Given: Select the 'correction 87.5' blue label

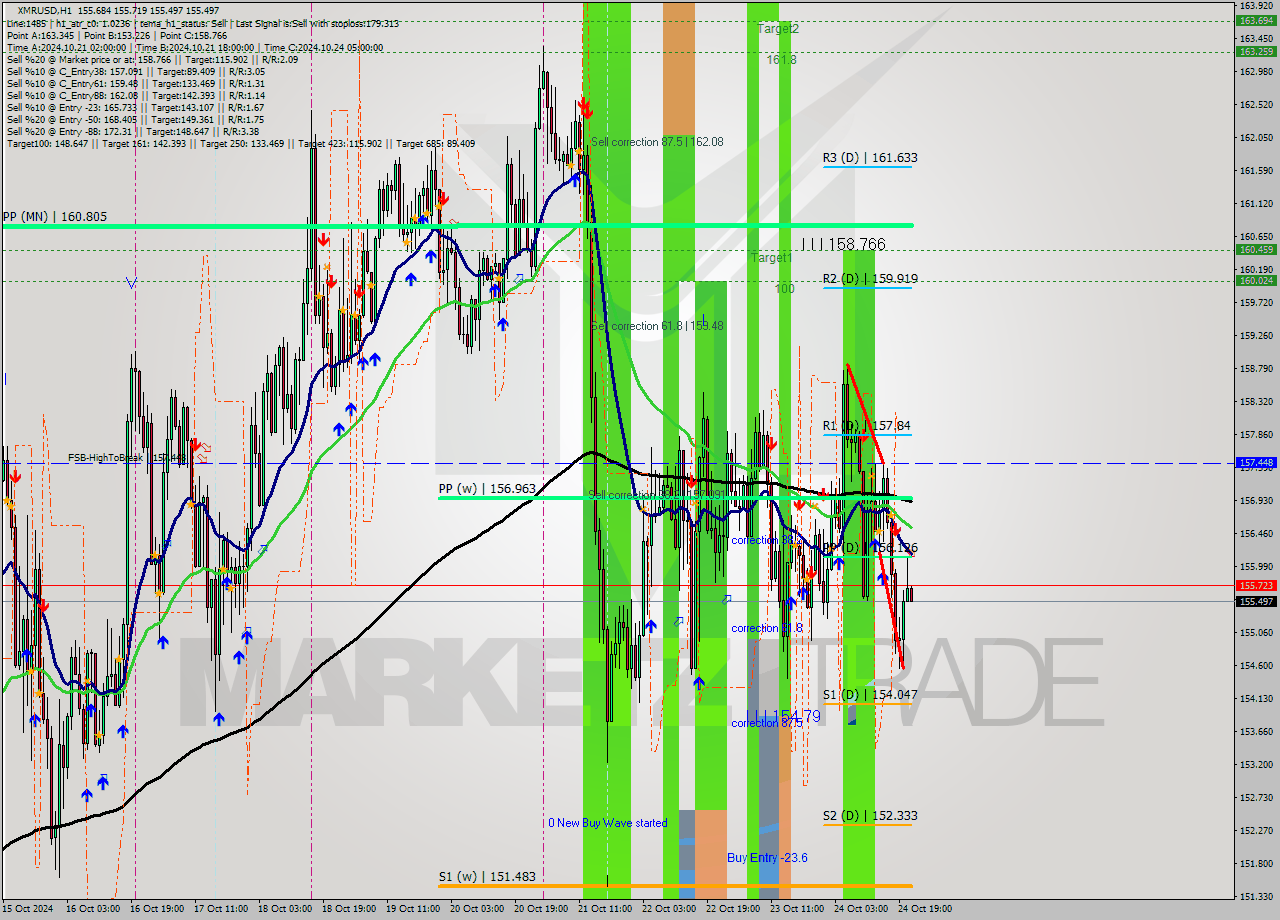Looking at the screenshot, I should (768, 722).
